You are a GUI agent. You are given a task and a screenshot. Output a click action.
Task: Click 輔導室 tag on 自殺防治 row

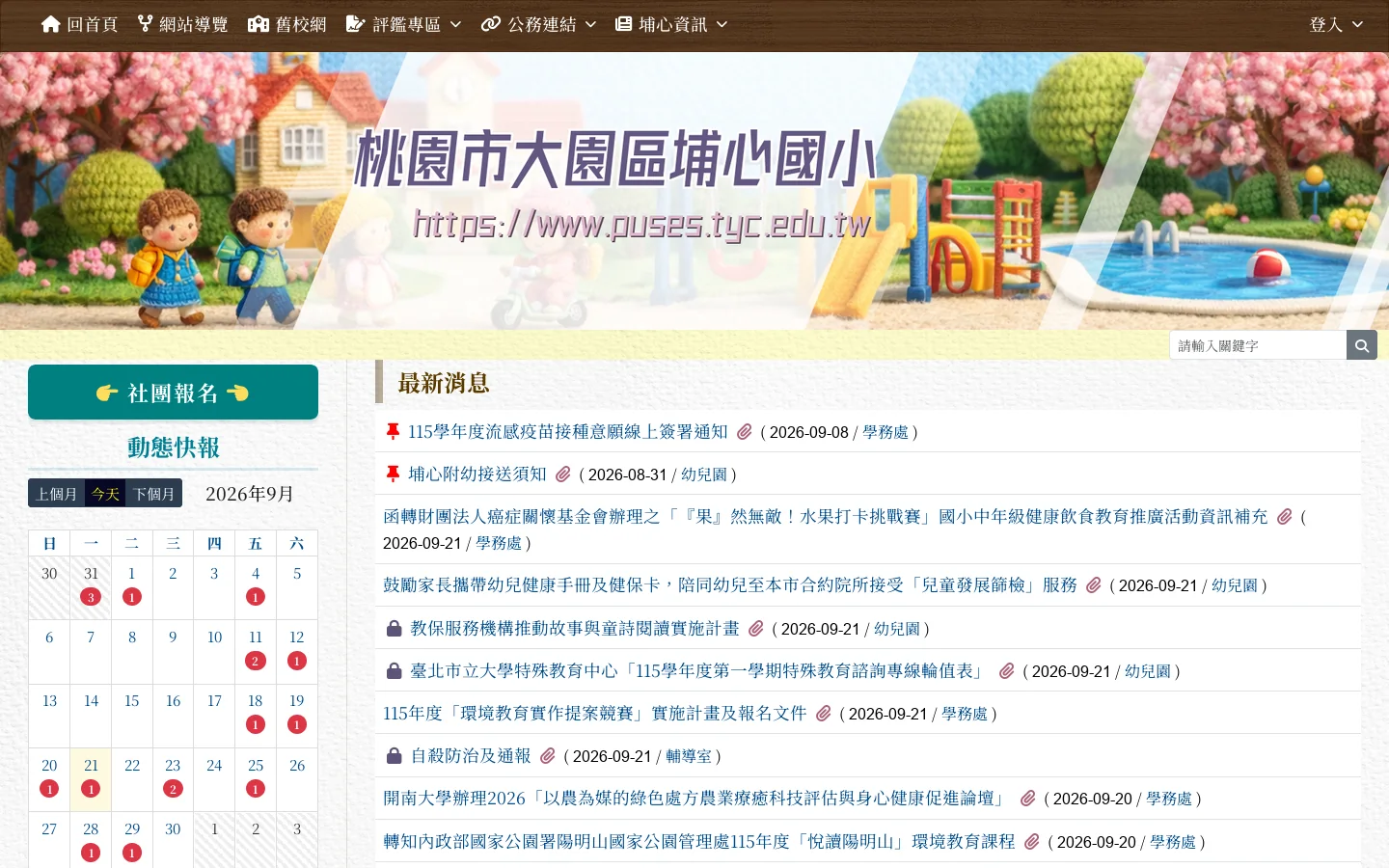coord(689,756)
